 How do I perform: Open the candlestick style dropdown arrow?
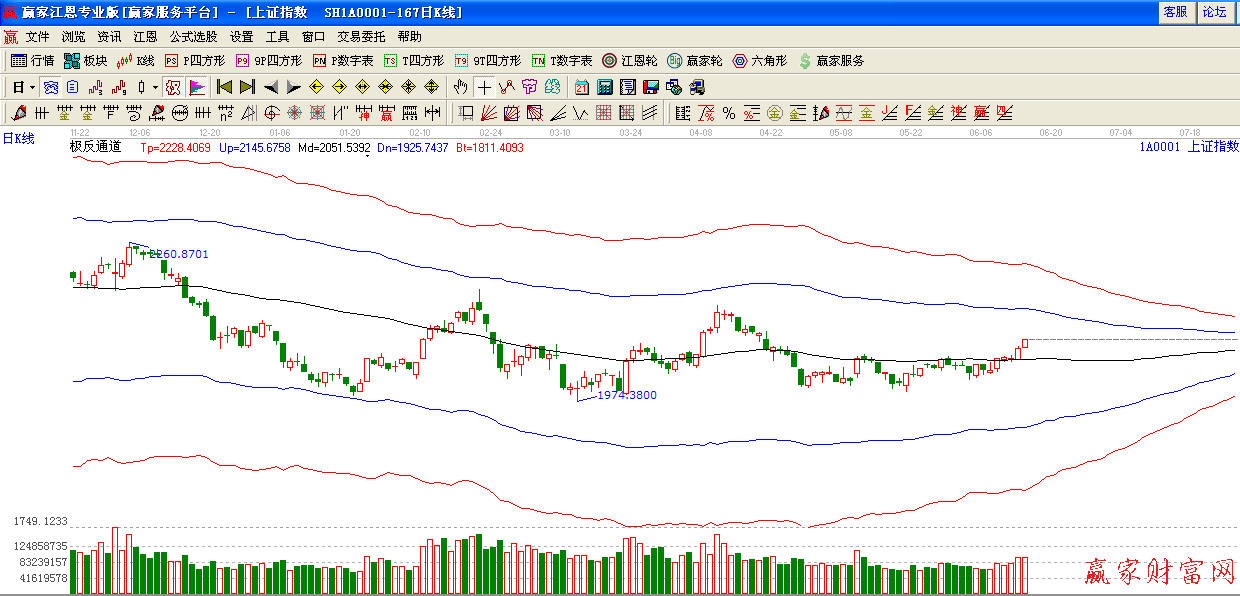155,87
